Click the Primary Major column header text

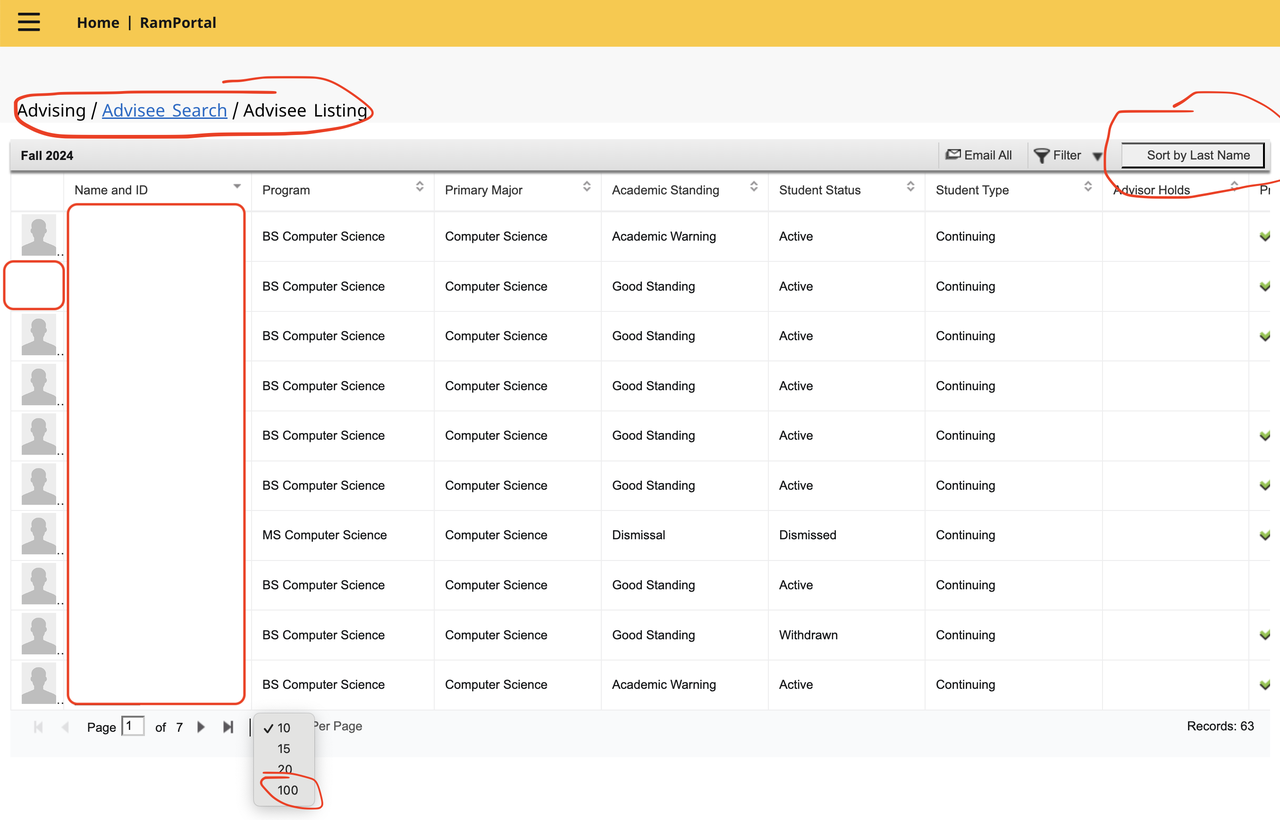point(484,190)
